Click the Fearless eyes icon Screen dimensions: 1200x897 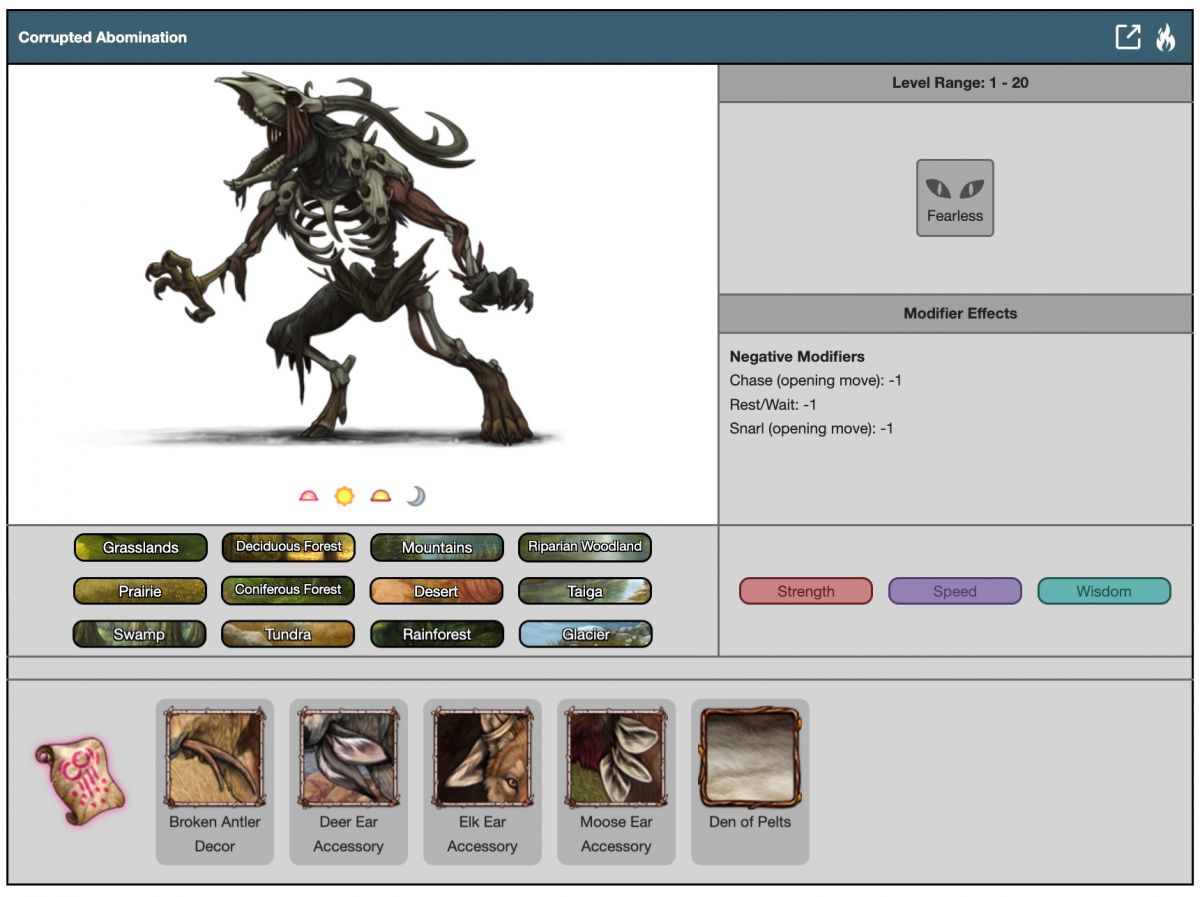pos(955,189)
